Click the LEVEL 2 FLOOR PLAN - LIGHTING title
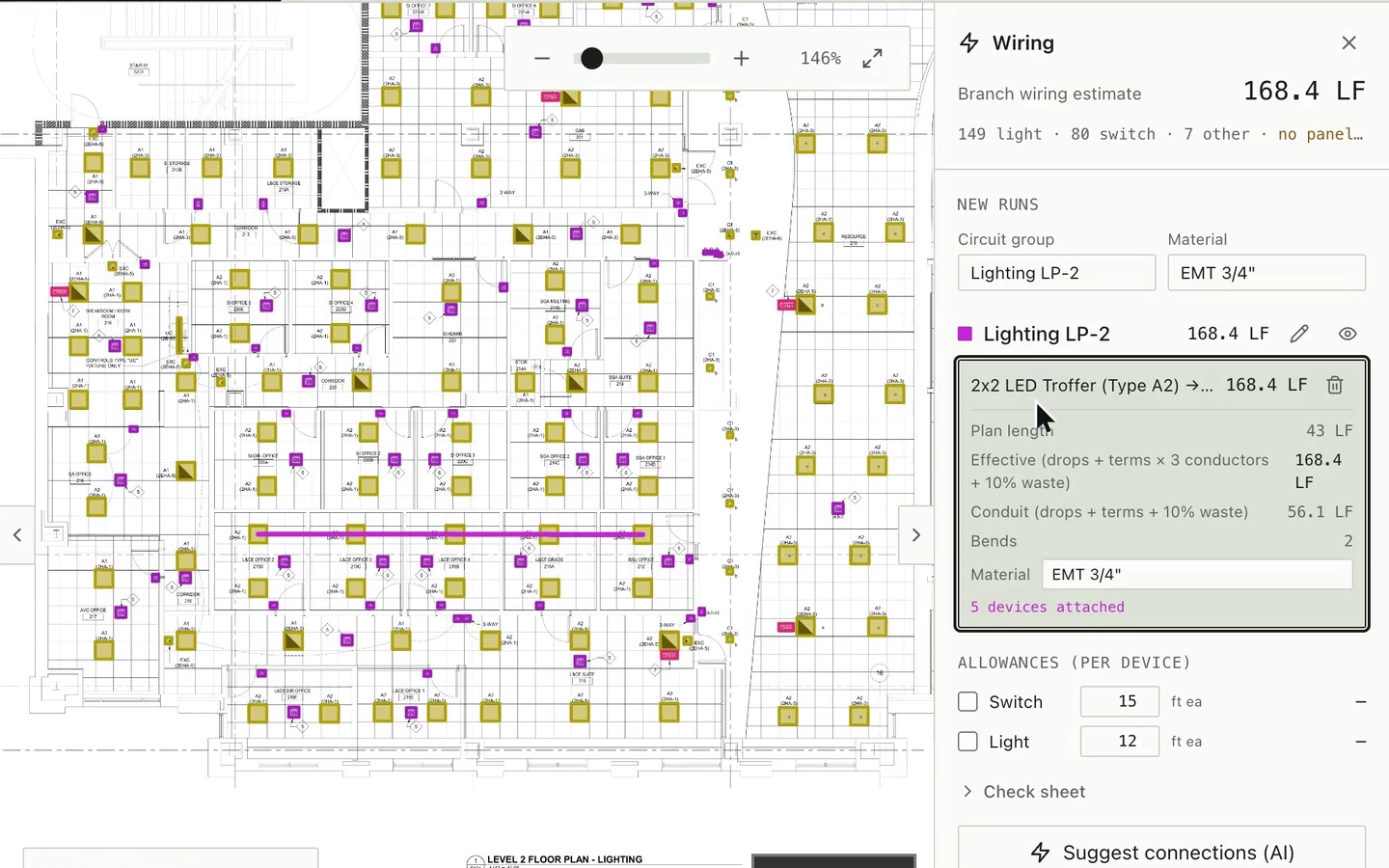The height and width of the screenshot is (868, 1389). tap(564, 859)
